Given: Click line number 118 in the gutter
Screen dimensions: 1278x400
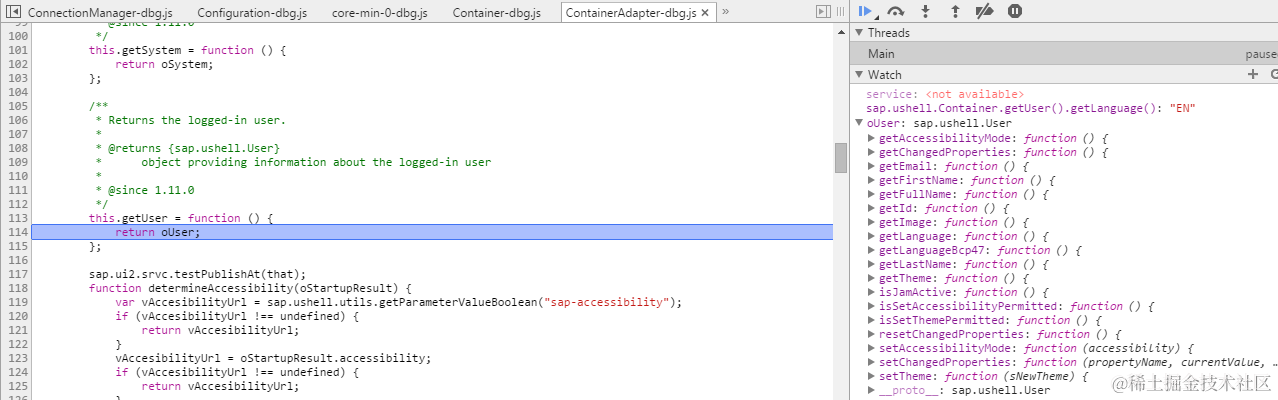Looking at the screenshot, I should point(16,288).
